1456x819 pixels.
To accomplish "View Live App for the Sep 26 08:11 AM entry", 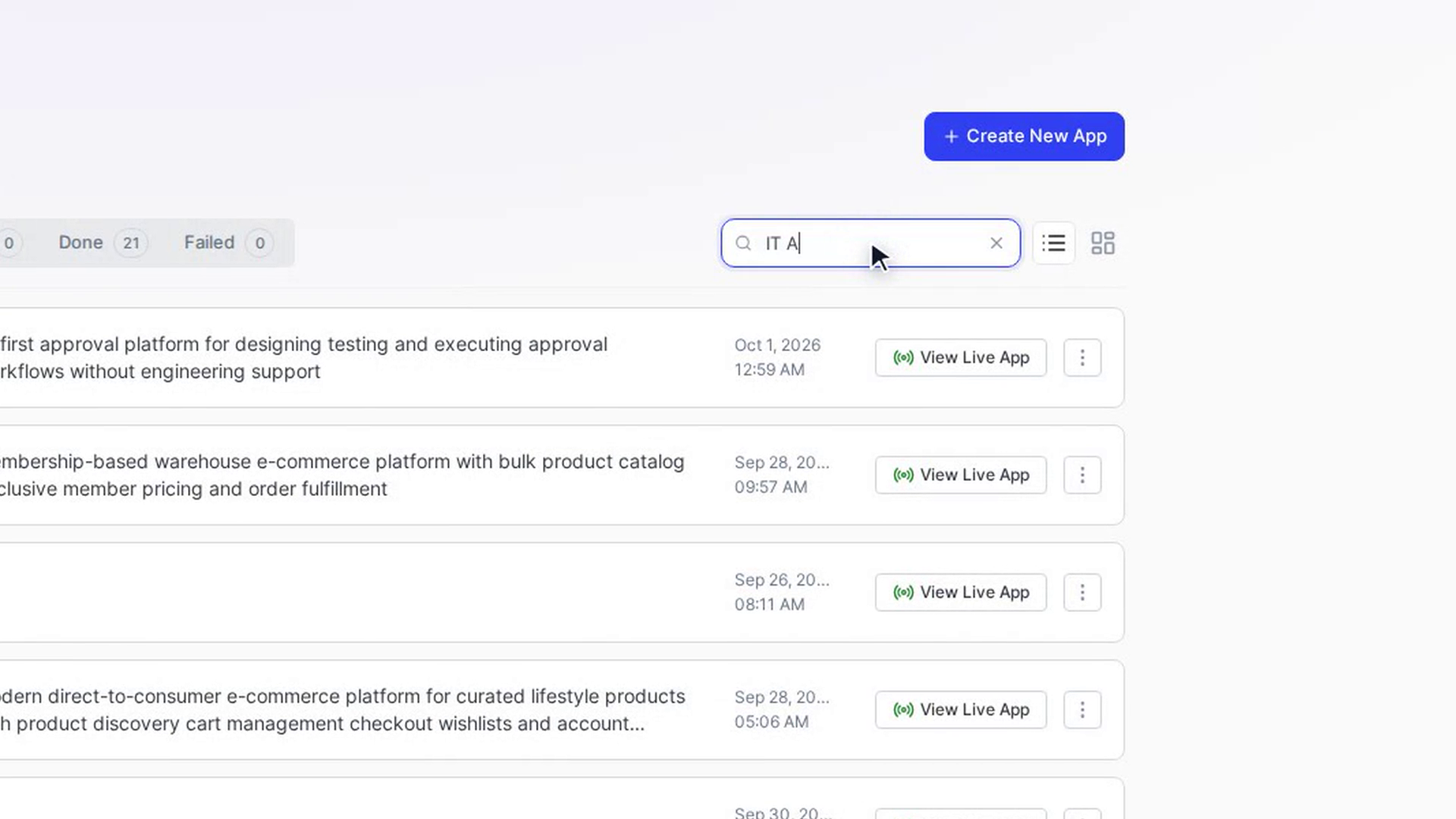I will coord(961,592).
